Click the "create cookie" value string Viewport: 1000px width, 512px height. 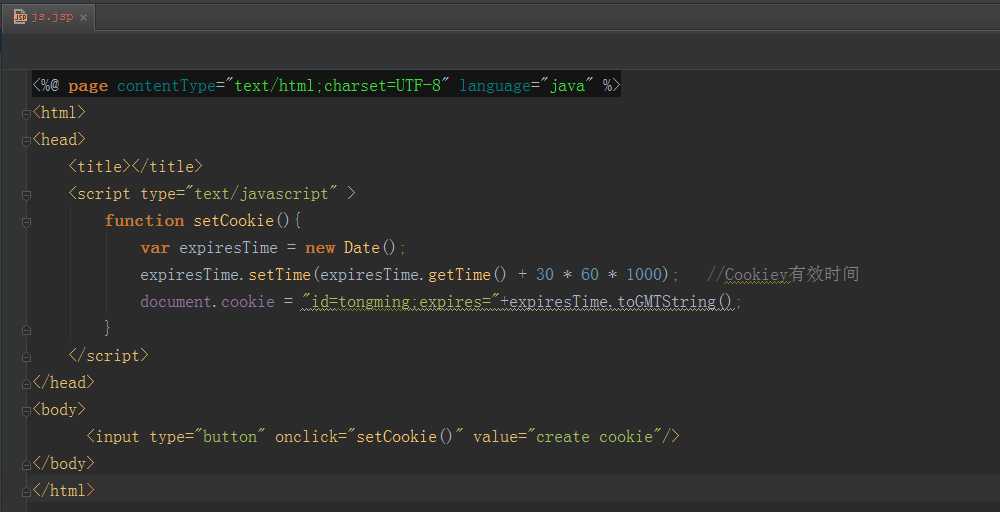point(594,436)
